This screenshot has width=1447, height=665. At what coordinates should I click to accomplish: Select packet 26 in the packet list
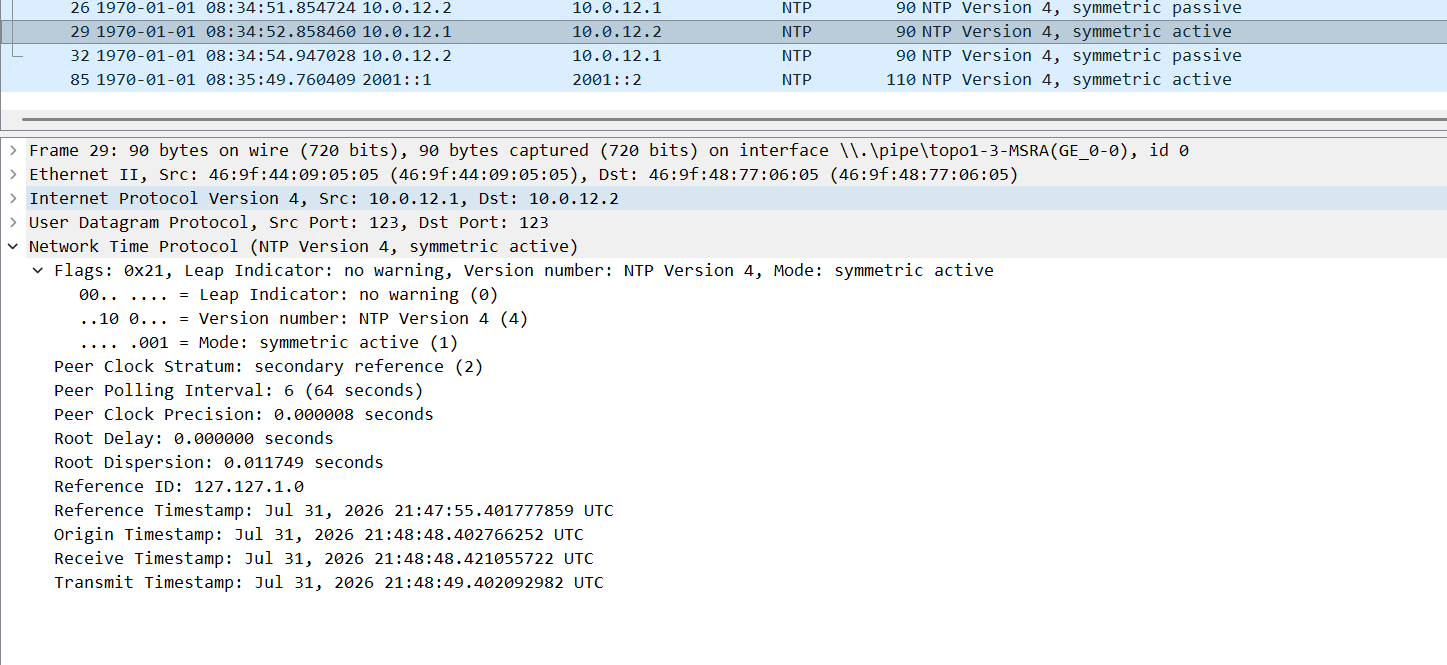[x=723, y=8]
